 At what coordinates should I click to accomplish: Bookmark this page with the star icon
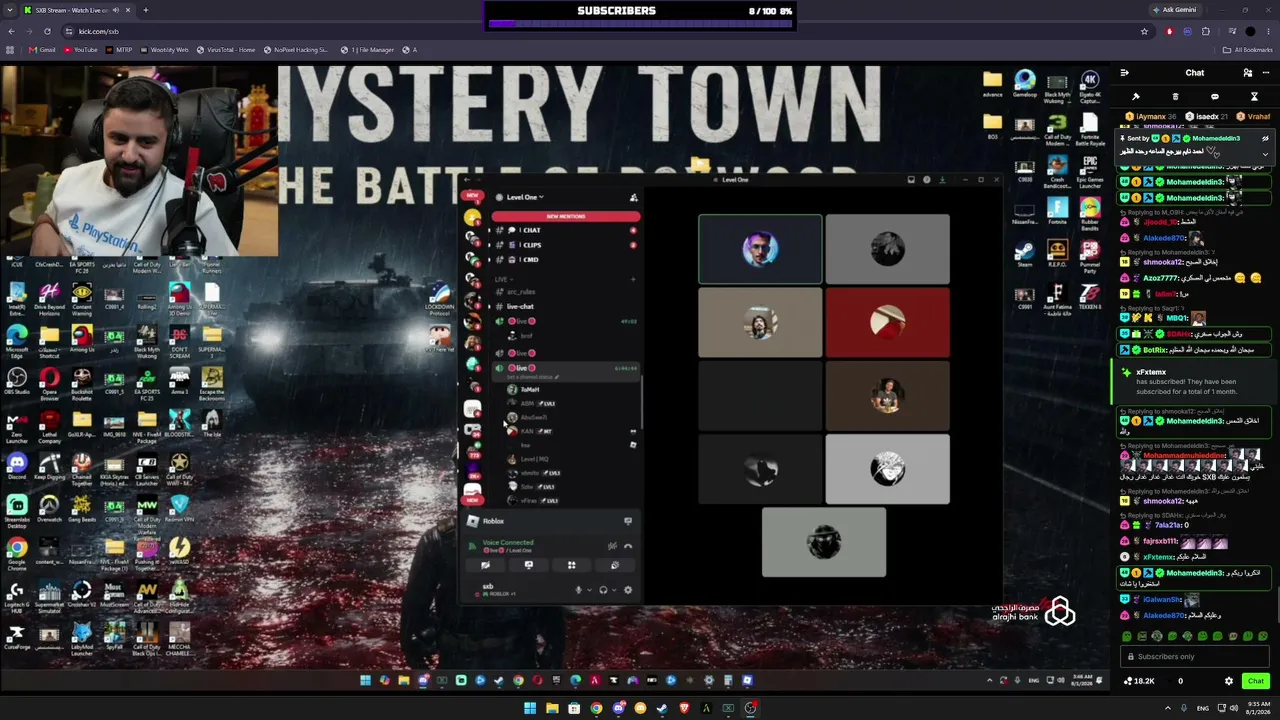coord(1144,31)
